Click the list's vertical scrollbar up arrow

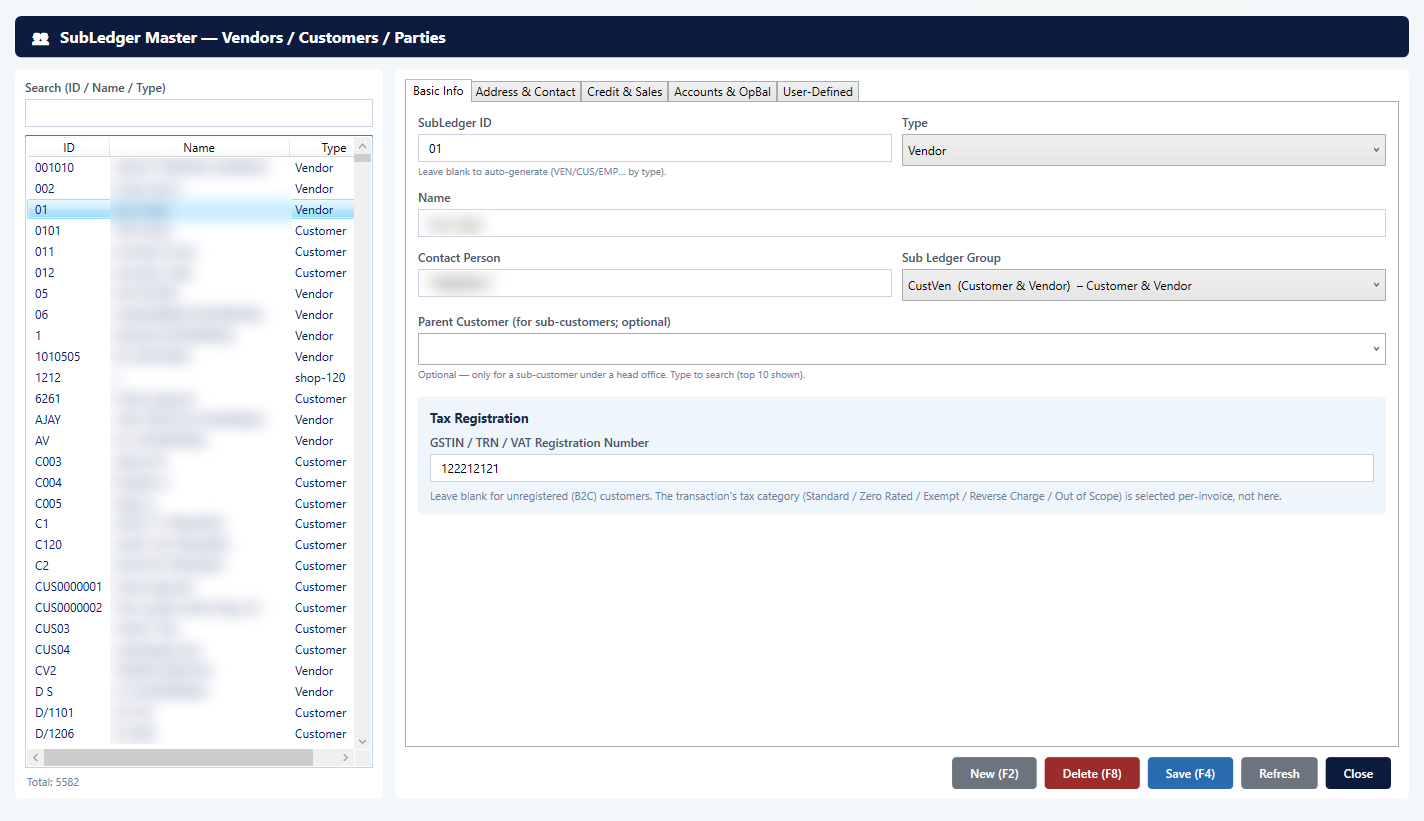tap(362, 146)
